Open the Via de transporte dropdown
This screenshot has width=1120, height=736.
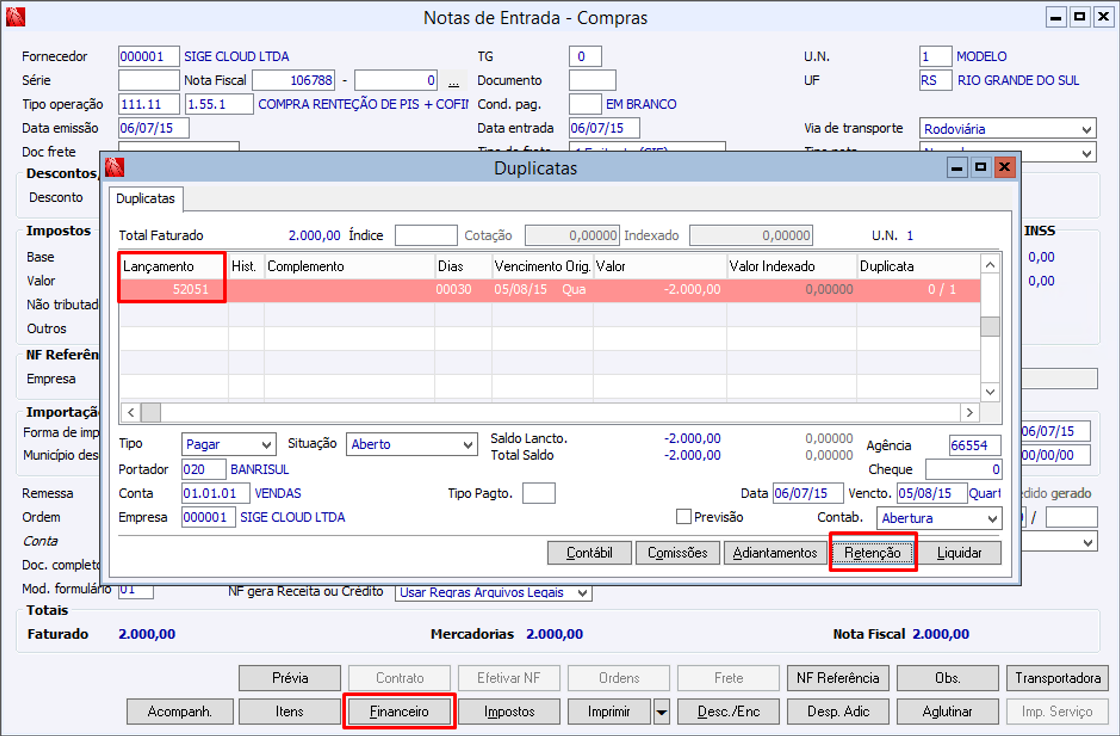coord(1087,129)
